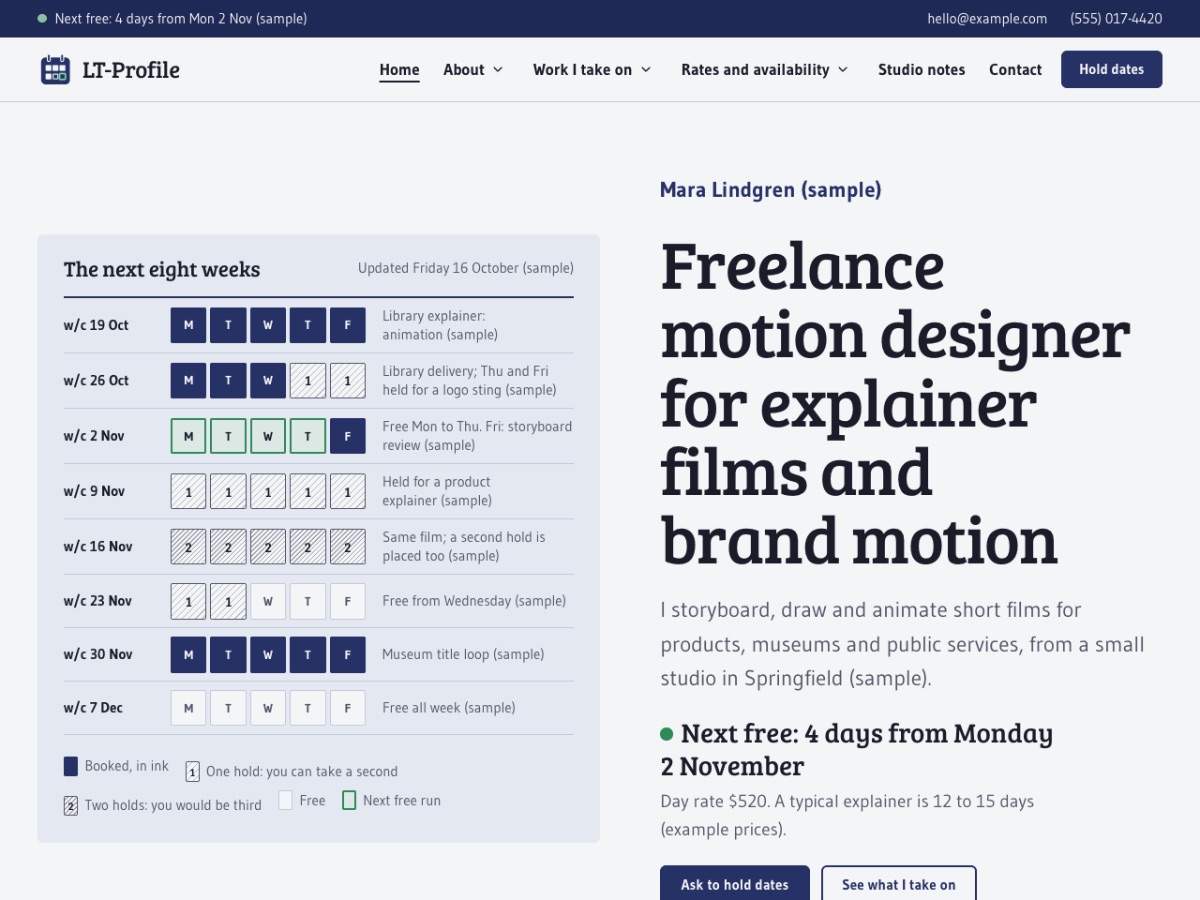Click the 'Free all week (sample)' note
1200x900 pixels.
point(449,708)
